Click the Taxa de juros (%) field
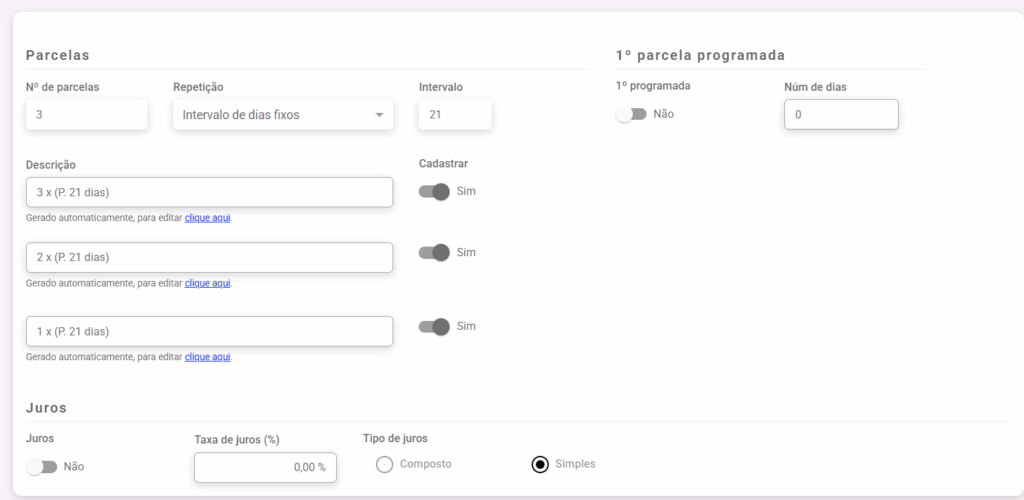The width and height of the screenshot is (1024, 500). point(265,467)
